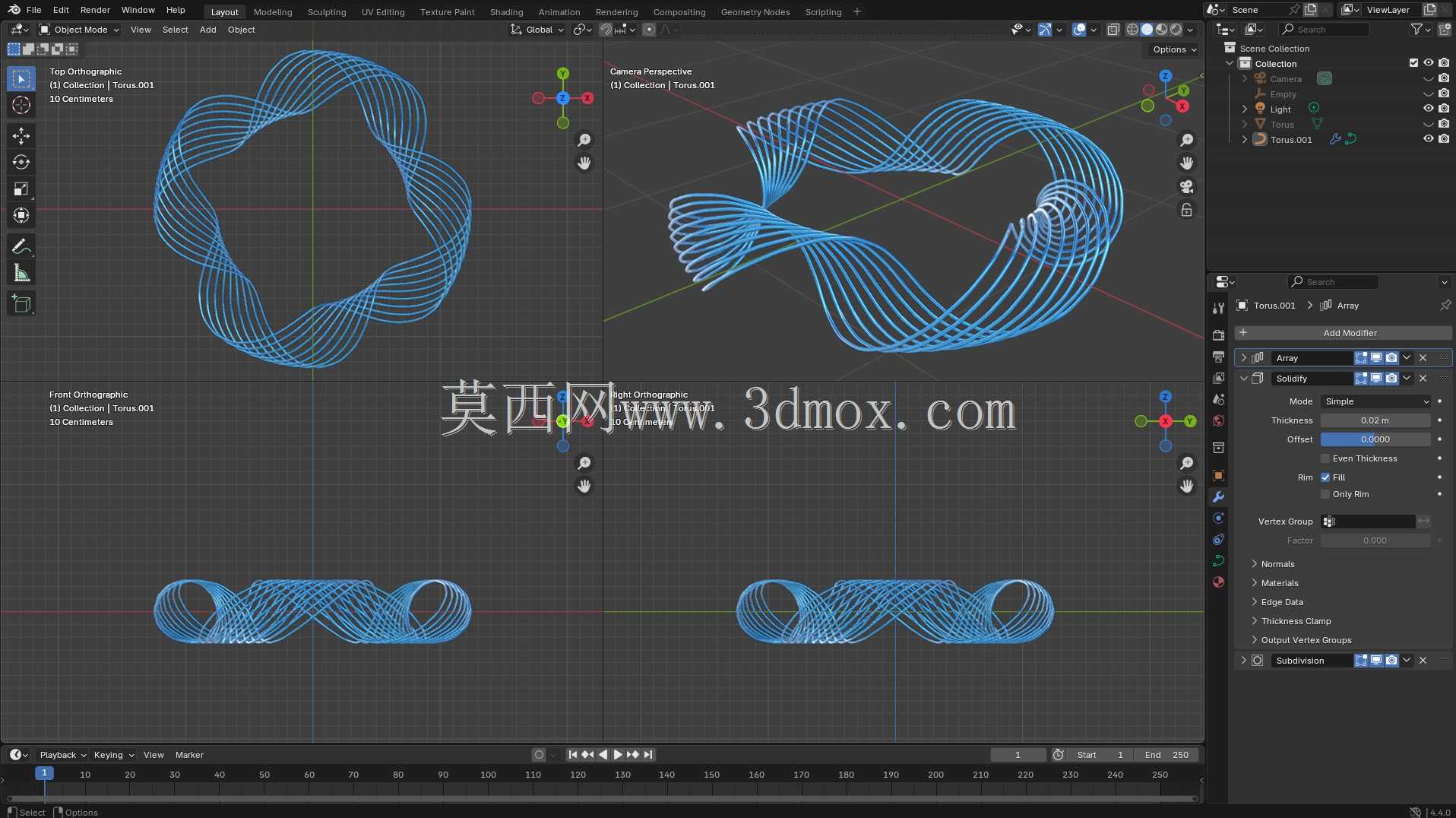Activate the Add Cube tool
Image resolution: width=1456 pixels, height=818 pixels.
pos(21,304)
